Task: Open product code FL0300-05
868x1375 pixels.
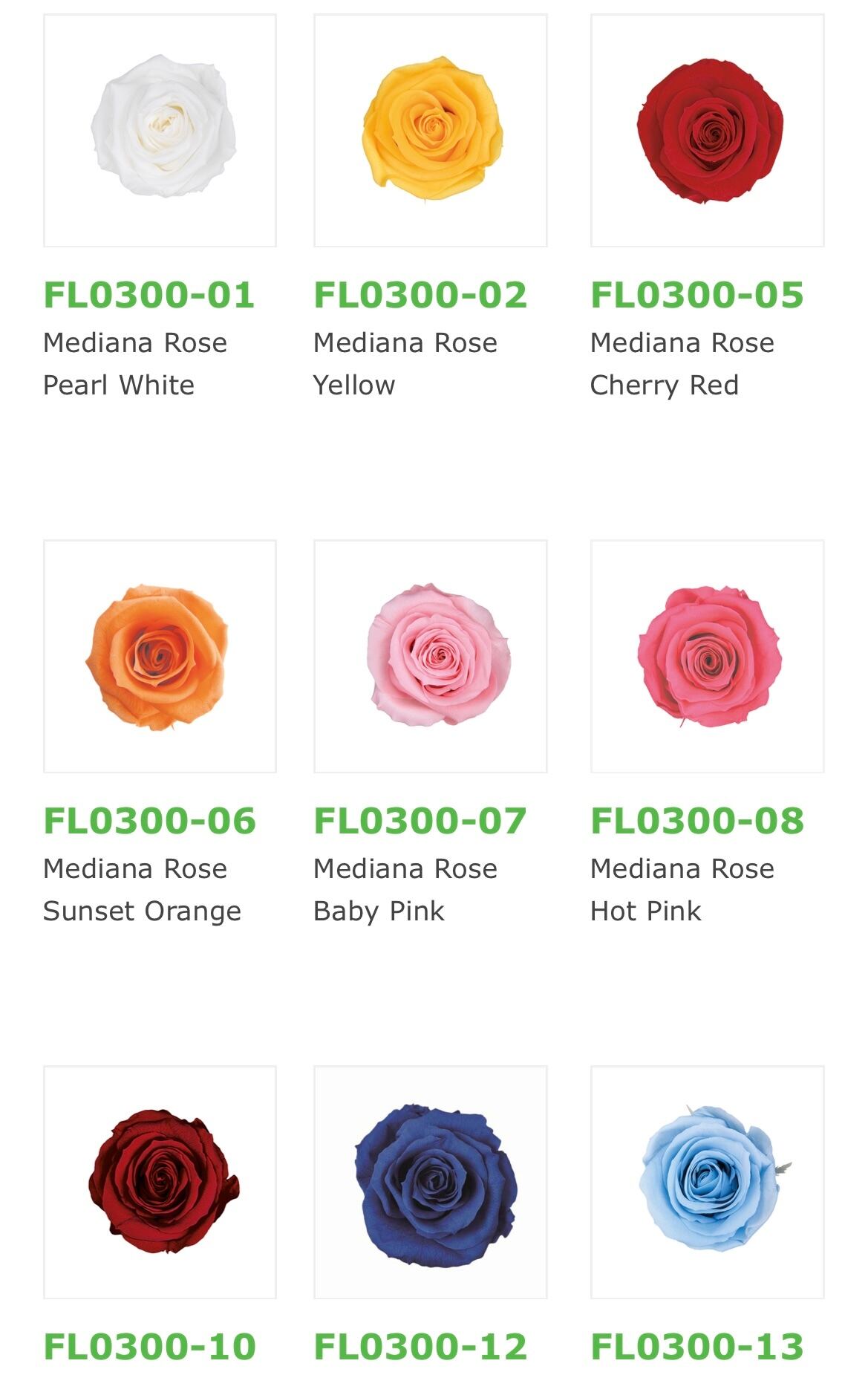Action: pyautogui.click(x=696, y=295)
